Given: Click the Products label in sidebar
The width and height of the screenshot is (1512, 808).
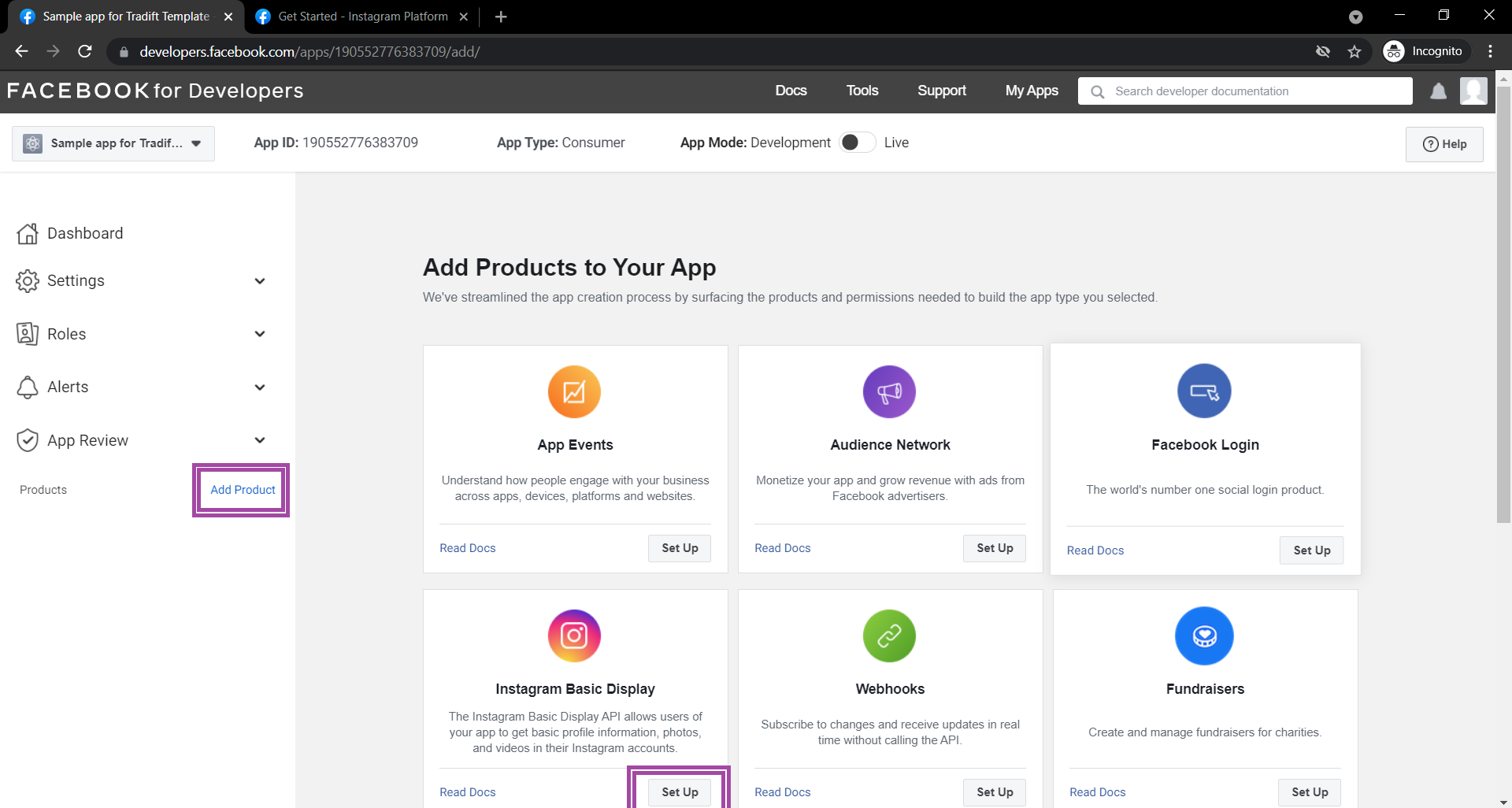Looking at the screenshot, I should [43, 490].
